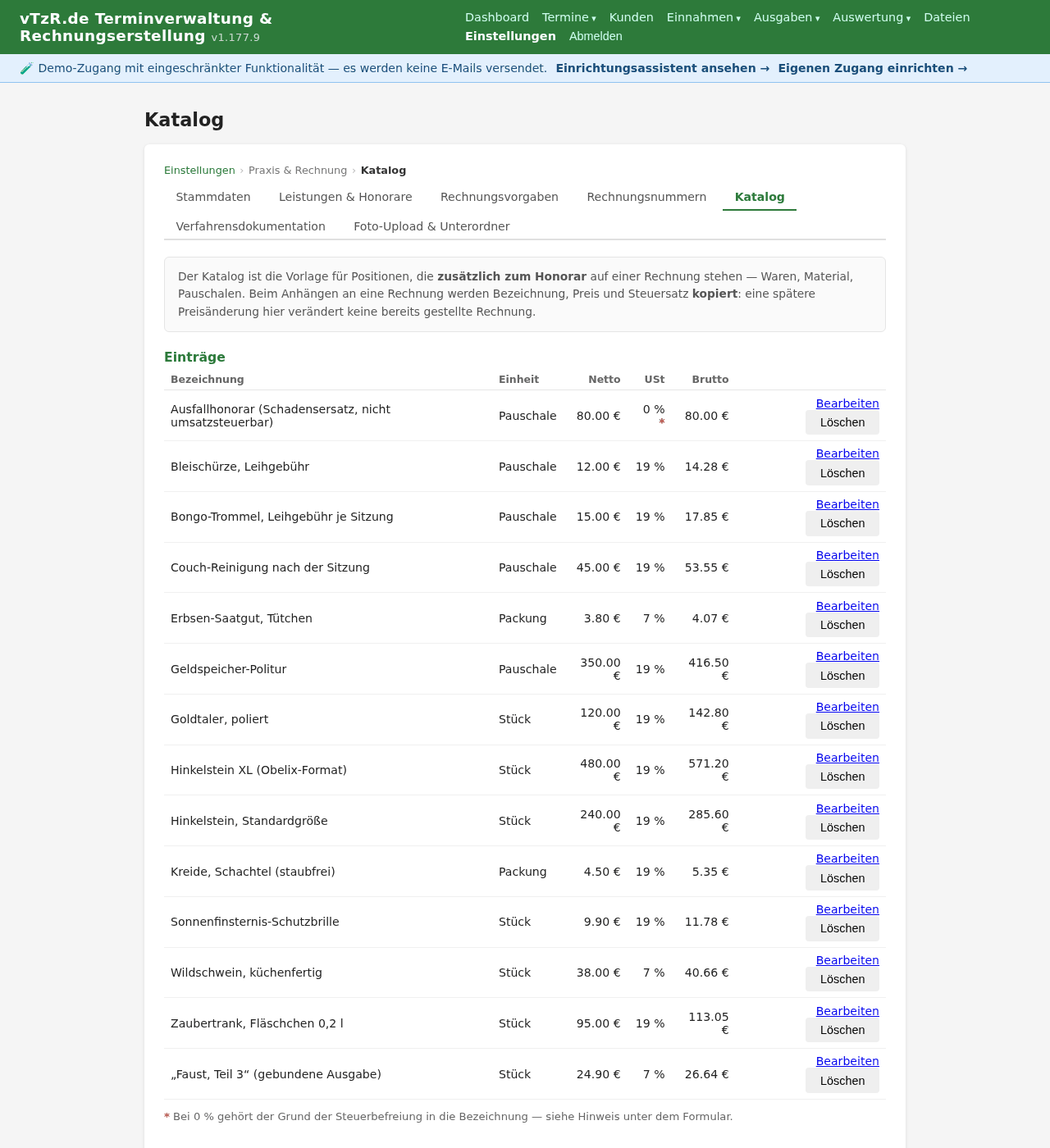Delete Erbsen-Saatgut, Tütchen entry
1050x1148 pixels.
tap(842, 625)
